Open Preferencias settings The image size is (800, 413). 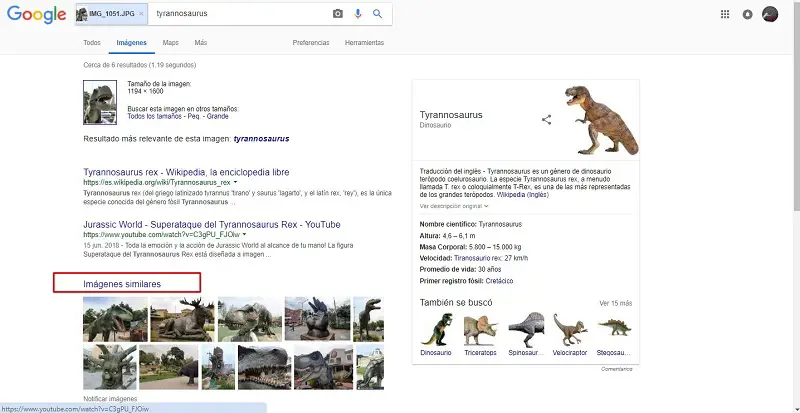pos(311,43)
